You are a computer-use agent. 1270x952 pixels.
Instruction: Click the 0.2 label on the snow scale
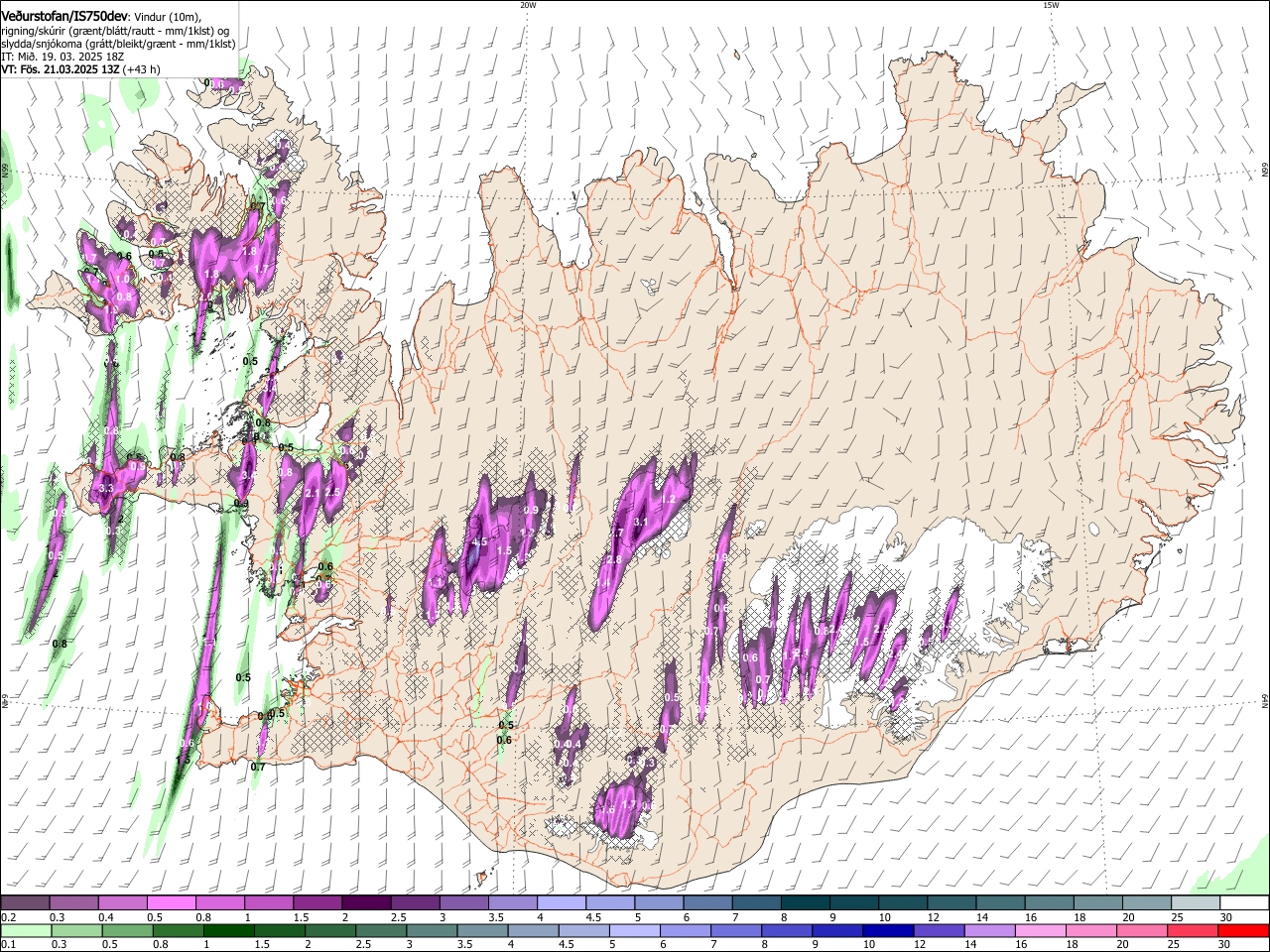point(8,917)
